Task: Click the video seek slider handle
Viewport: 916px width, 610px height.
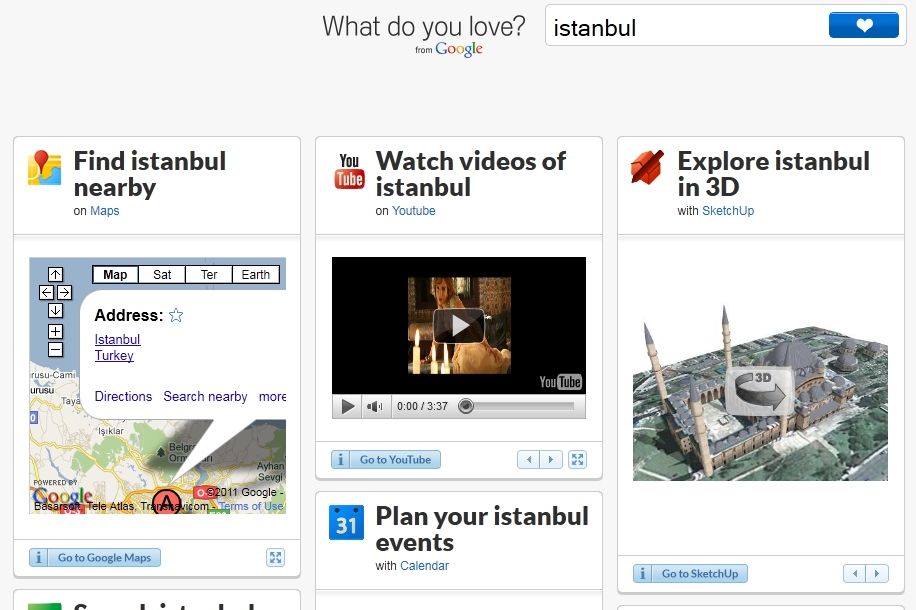Action: tap(465, 407)
